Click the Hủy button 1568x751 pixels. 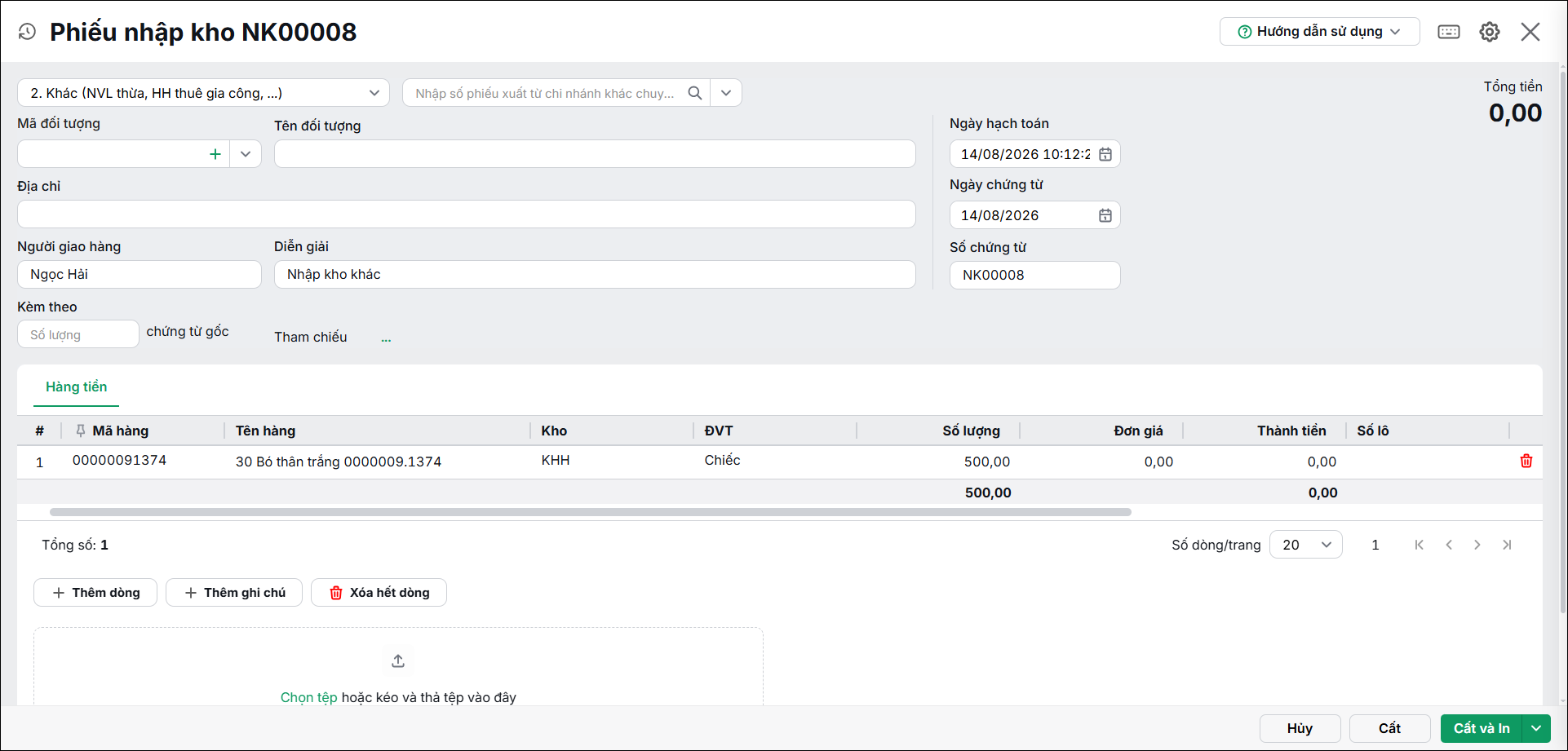point(1300,728)
